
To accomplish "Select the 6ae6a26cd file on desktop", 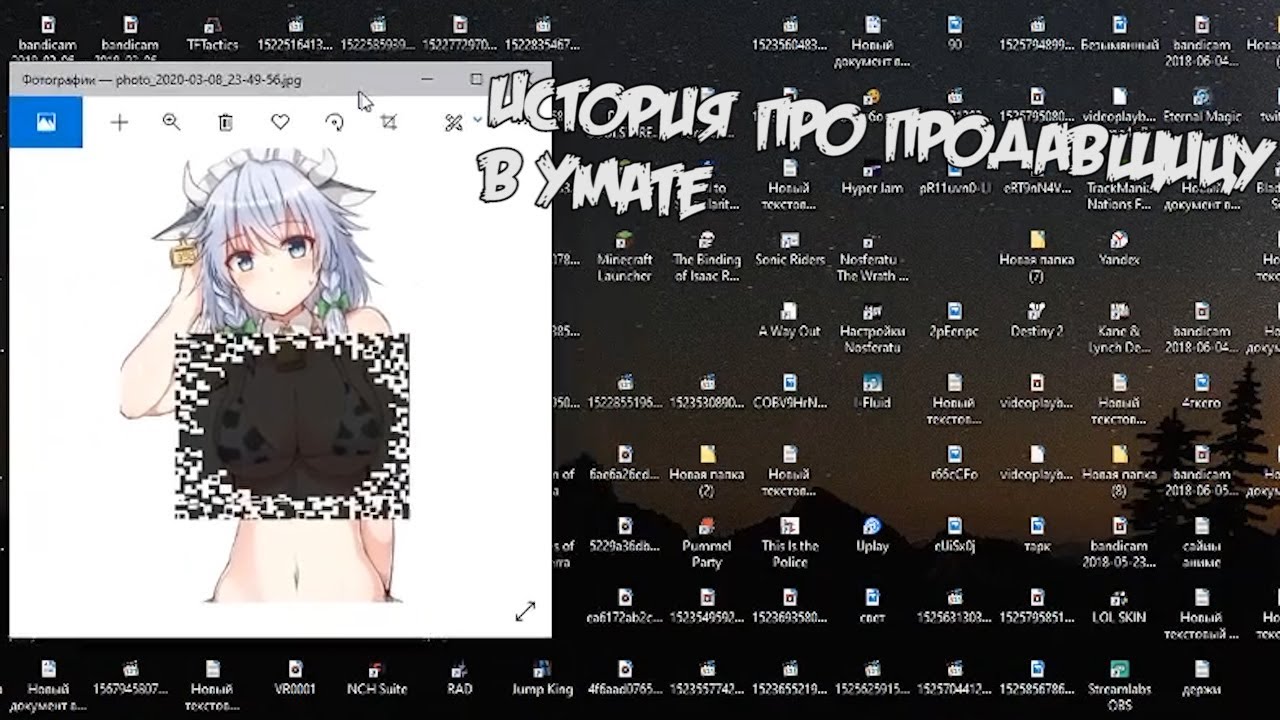I will pyautogui.click(x=624, y=463).
